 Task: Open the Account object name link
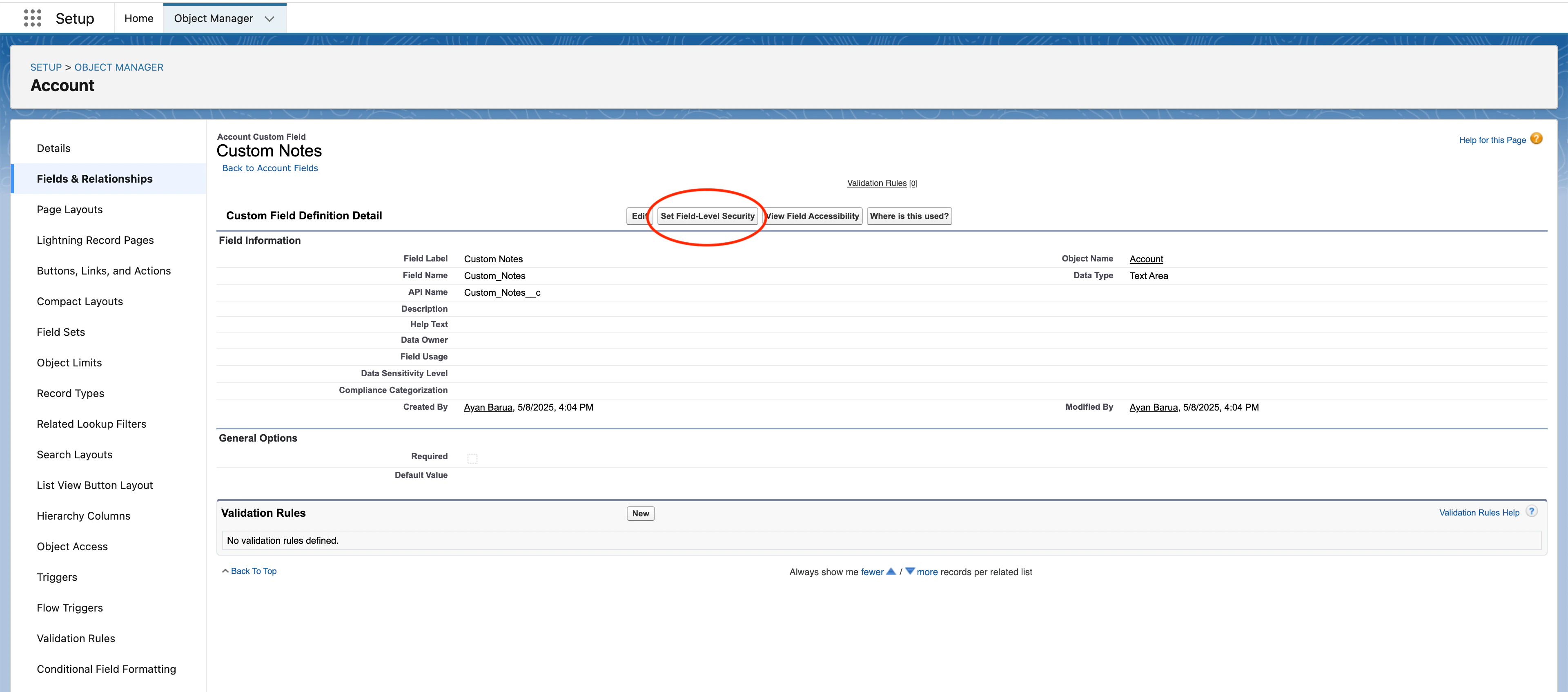click(1145, 259)
